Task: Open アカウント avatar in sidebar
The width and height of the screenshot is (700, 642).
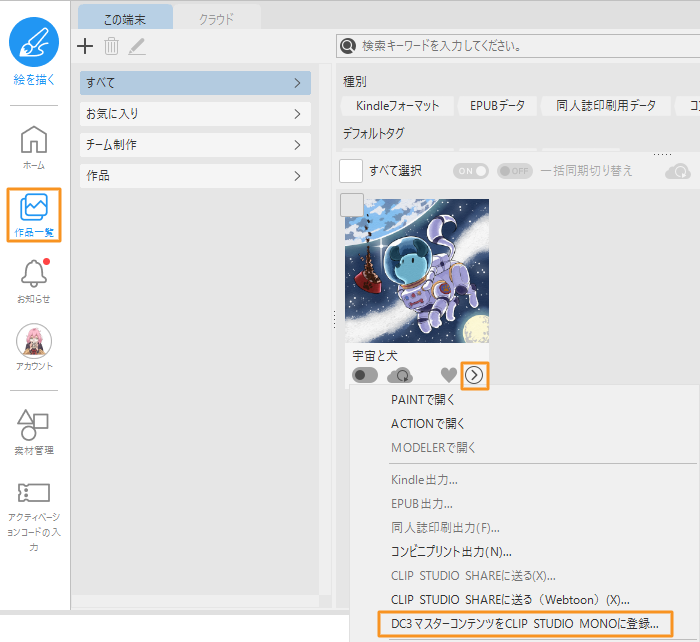Action: coord(34,347)
